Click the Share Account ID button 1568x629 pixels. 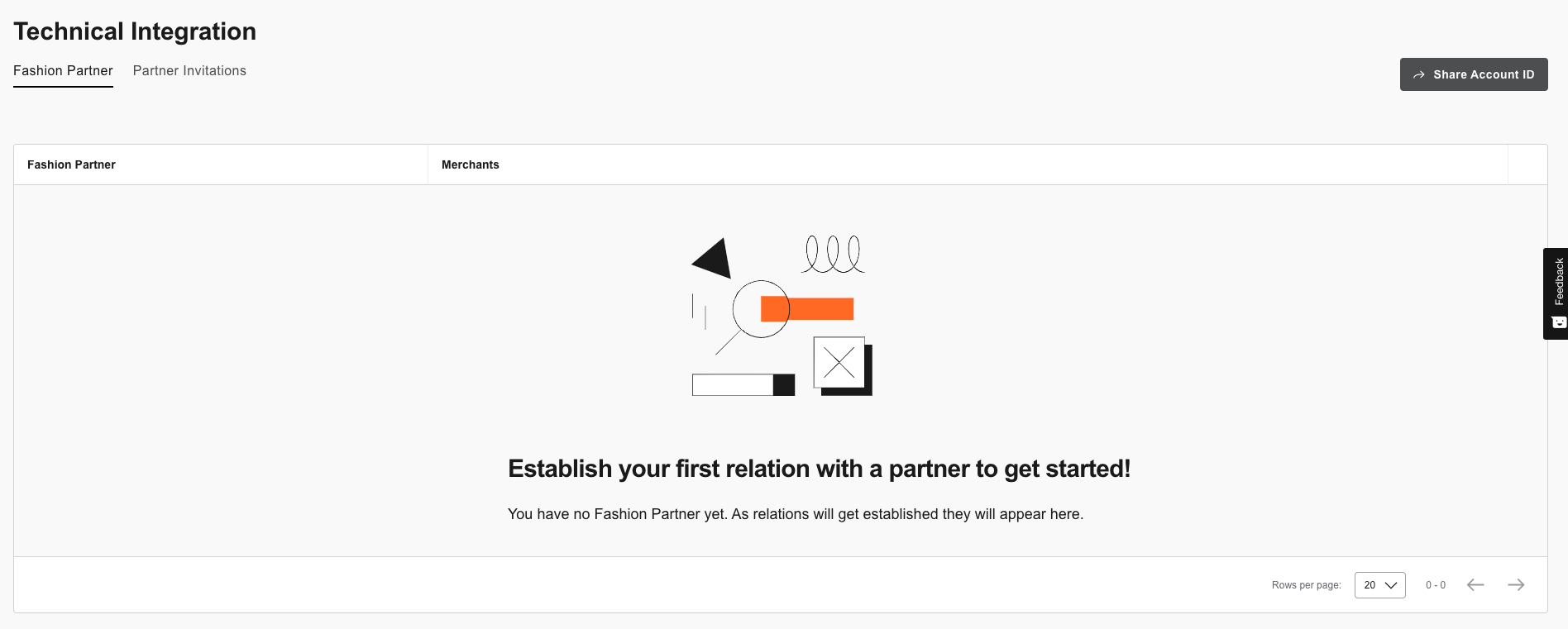click(1473, 74)
